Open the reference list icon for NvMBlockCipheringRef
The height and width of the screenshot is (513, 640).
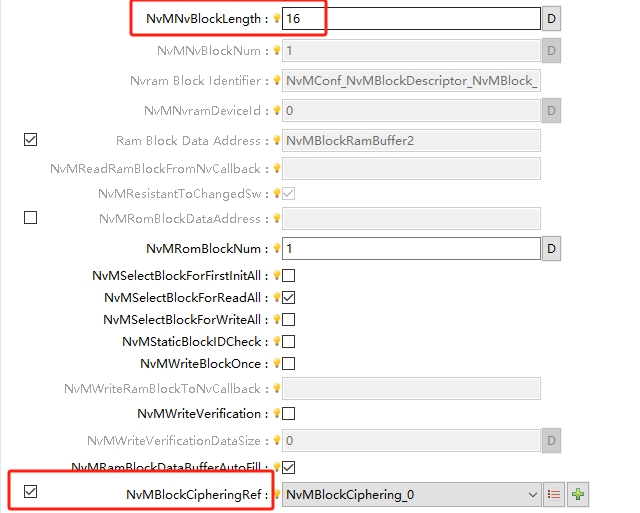coord(555,493)
